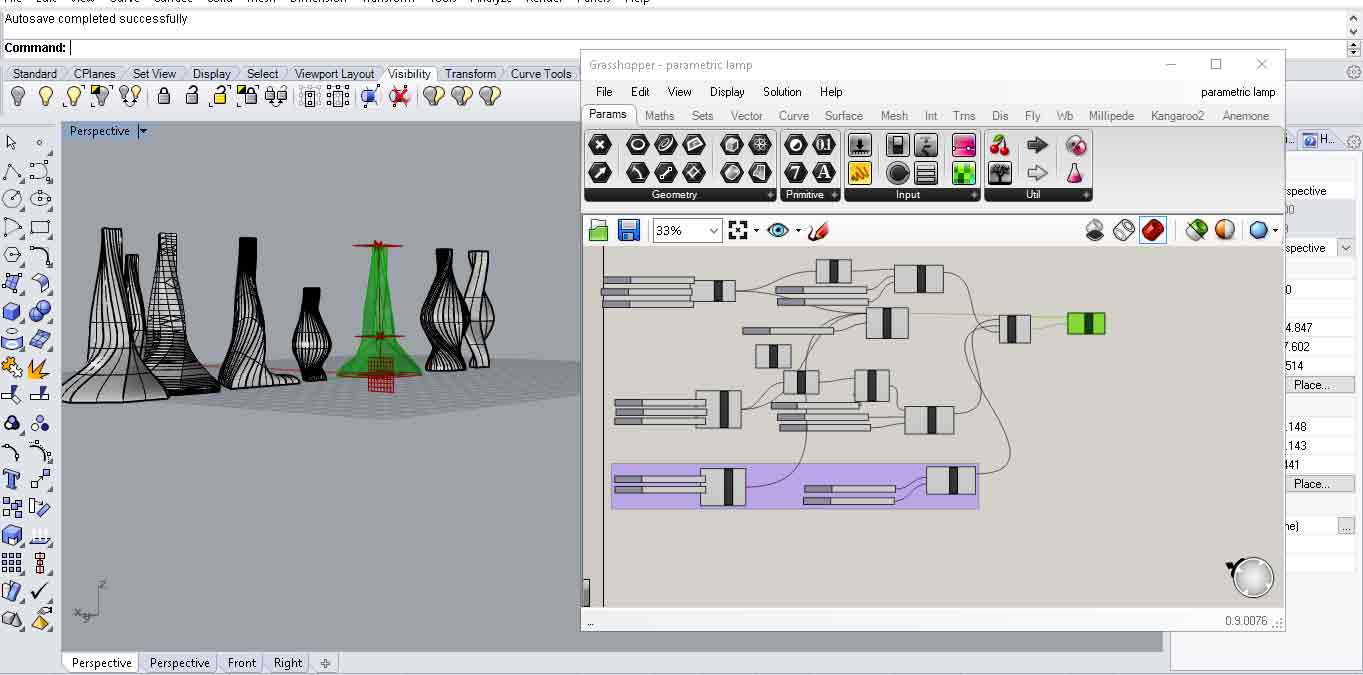Click the Join puzzle-piece icon in sidebar
The image size is (1363, 675).
click(12, 367)
